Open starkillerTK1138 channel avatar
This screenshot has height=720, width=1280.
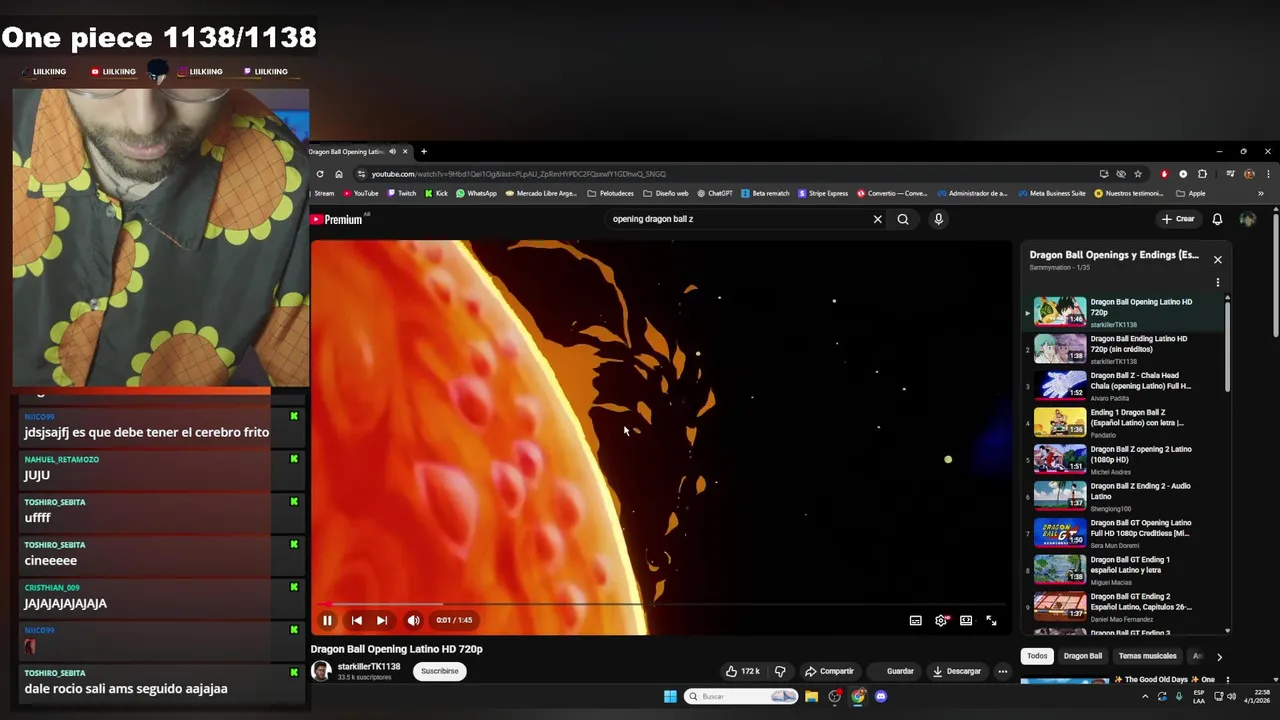321,671
